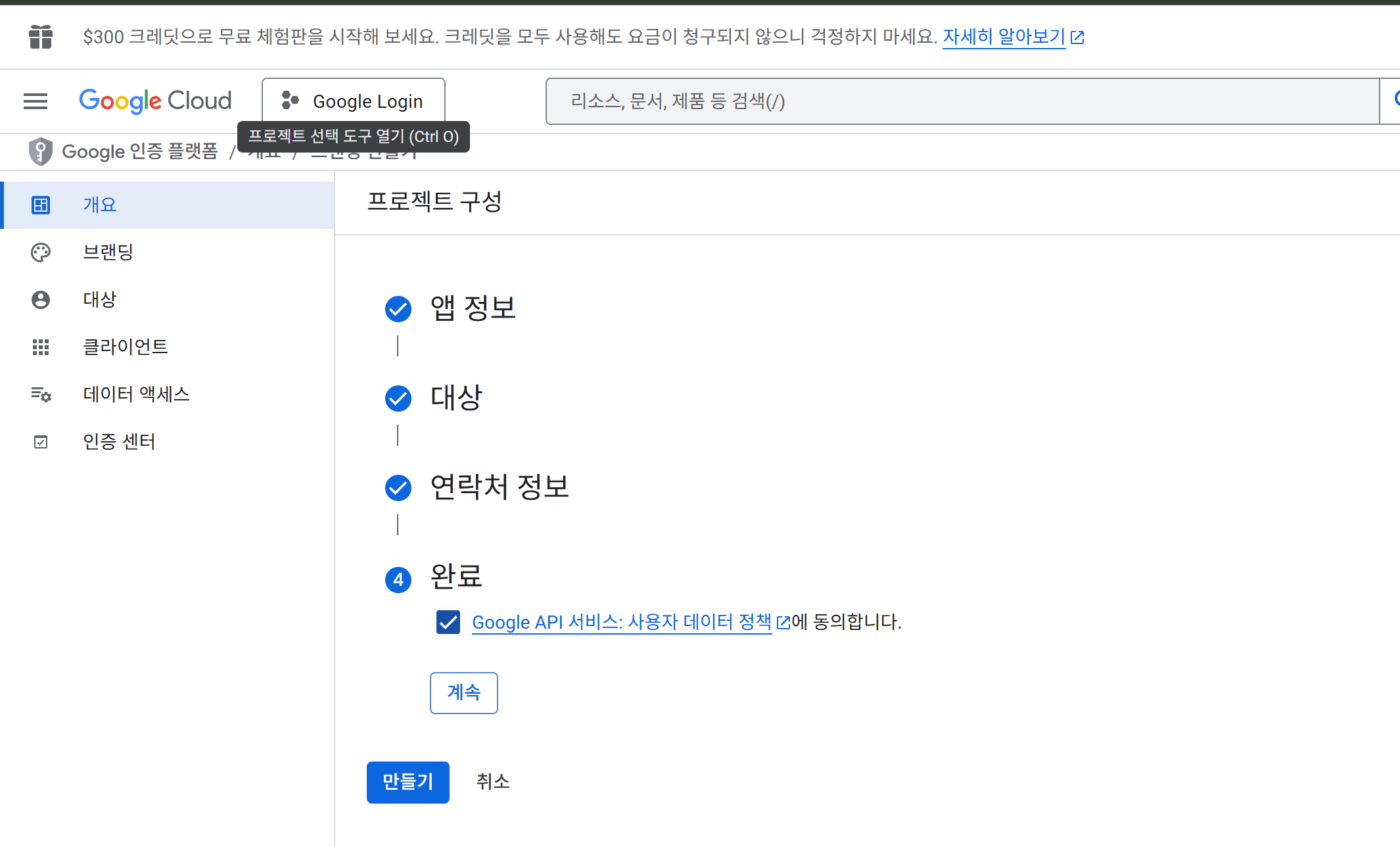Click the external link icon beside 자세히 알아보기
This screenshot has width=1400, height=847.
click(1077, 37)
